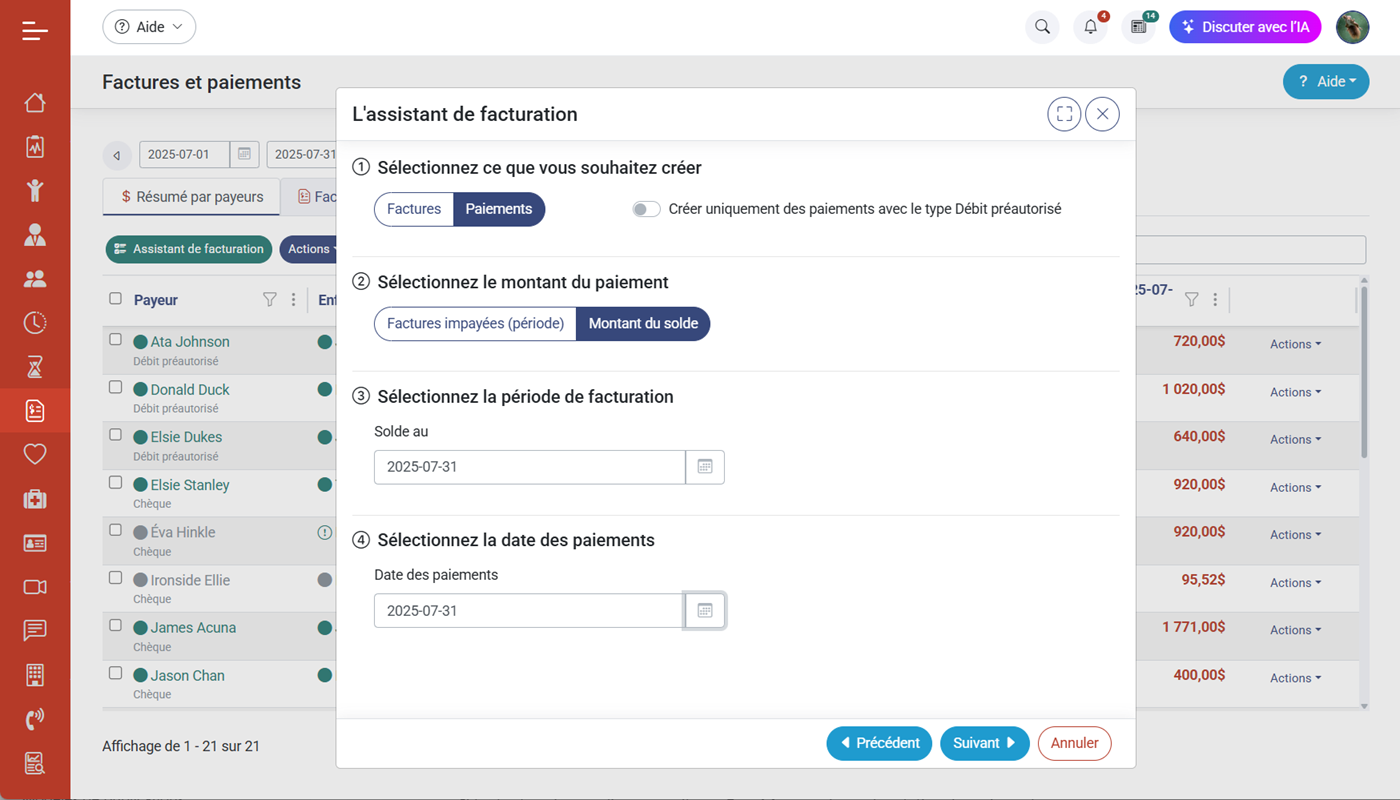
Task: Open the calendar icon with badge 14
Action: (x=1138, y=27)
